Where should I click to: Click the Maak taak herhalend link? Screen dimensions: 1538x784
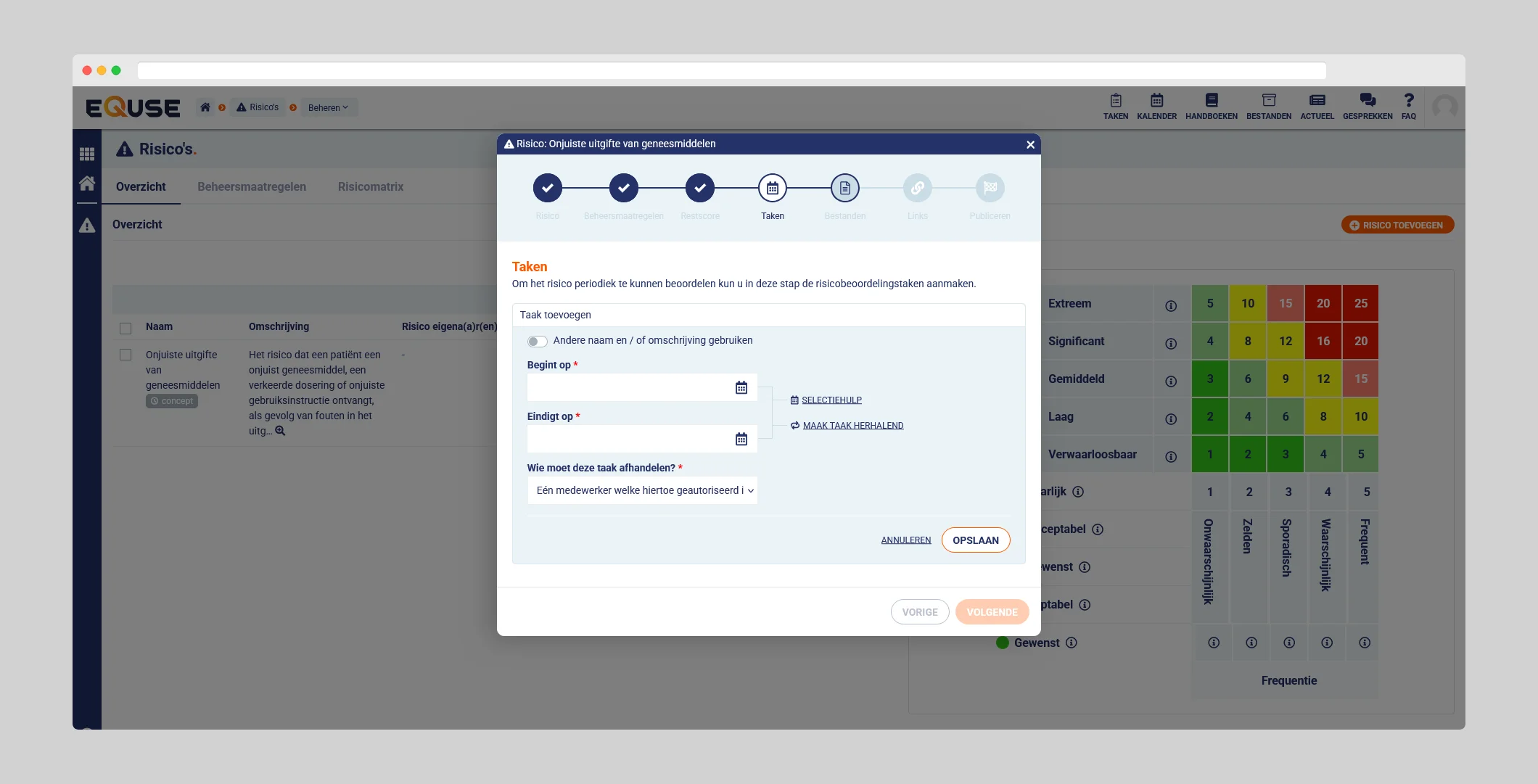852,426
